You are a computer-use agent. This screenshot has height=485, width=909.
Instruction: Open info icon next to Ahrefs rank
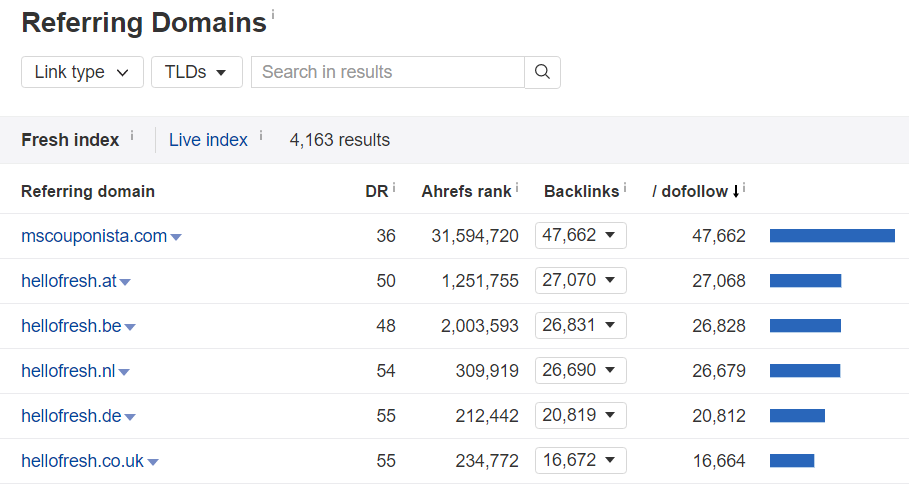pos(517,187)
